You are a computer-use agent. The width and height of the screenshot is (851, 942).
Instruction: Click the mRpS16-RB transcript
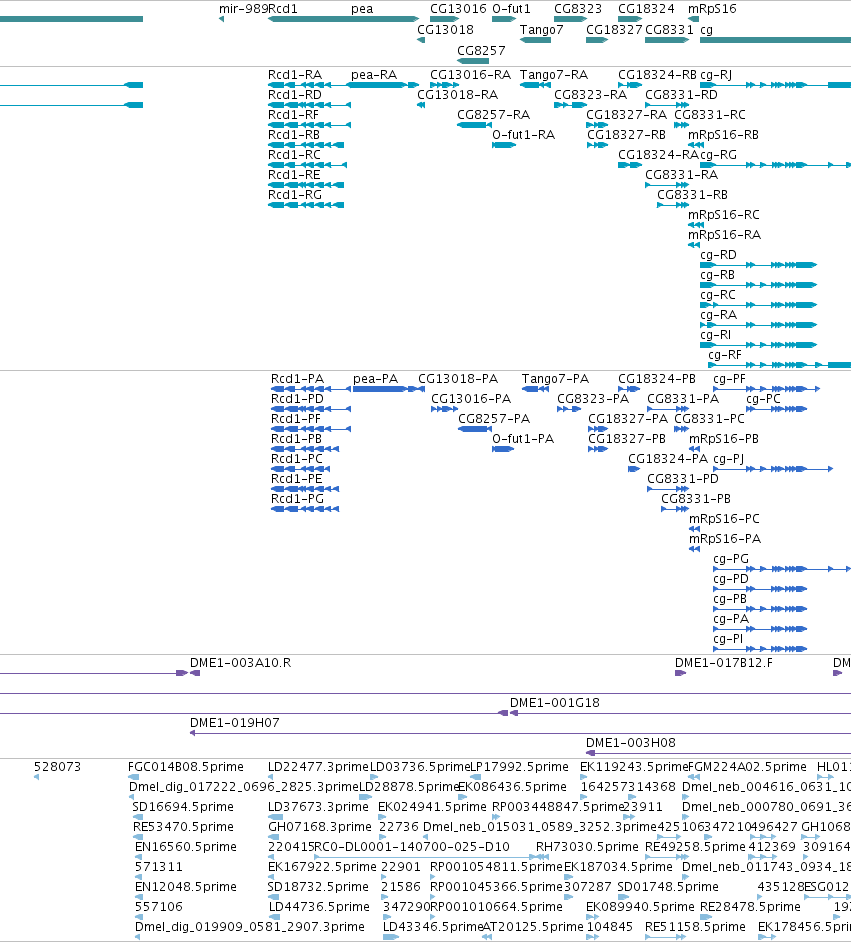(723, 135)
